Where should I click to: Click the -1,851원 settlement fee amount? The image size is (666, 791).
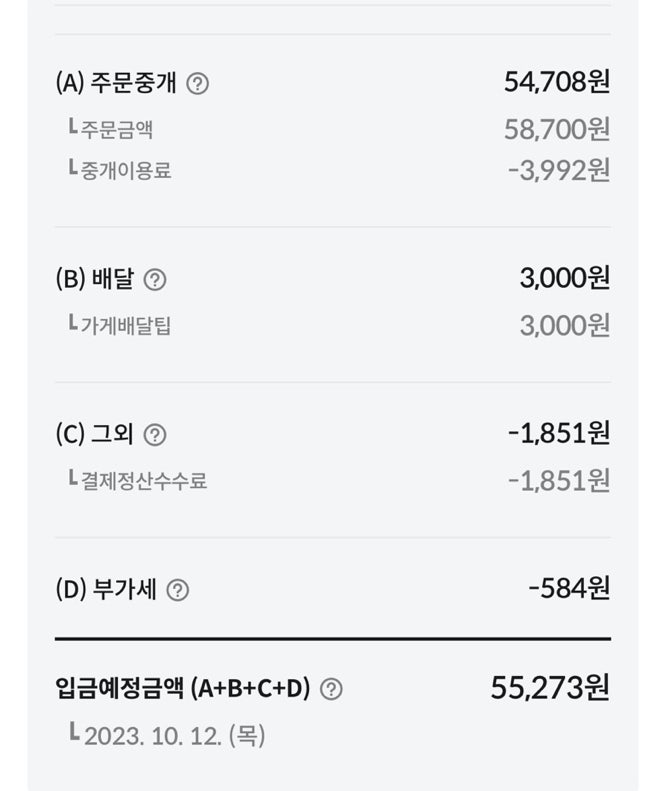click(x=558, y=480)
